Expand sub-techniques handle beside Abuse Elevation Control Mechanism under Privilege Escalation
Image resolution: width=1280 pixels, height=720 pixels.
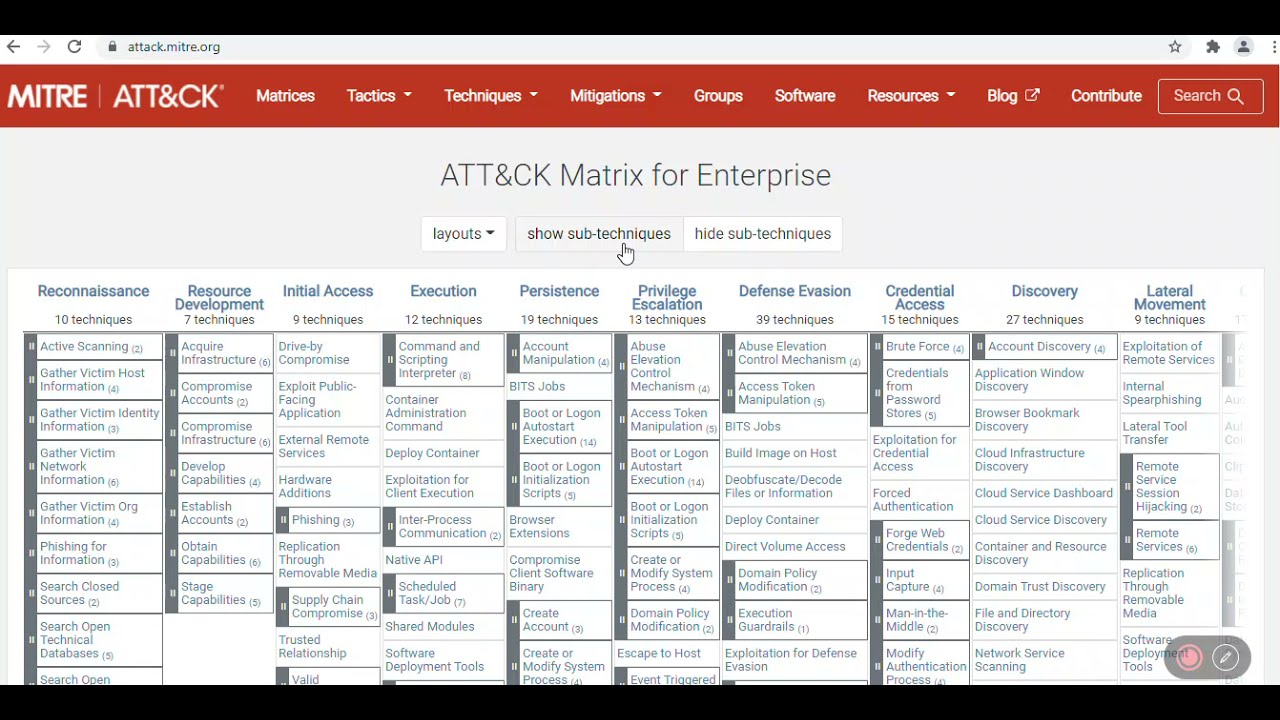[621, 367]
